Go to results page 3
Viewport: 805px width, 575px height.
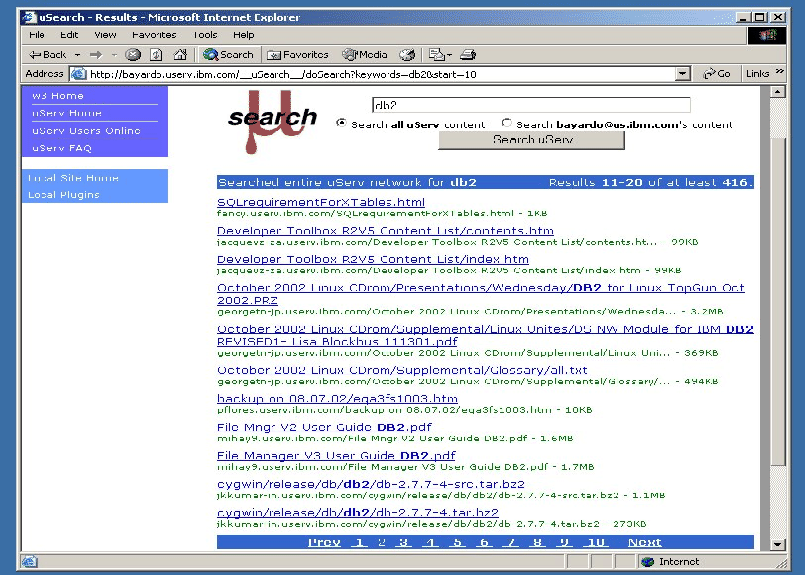pos(404,542)
